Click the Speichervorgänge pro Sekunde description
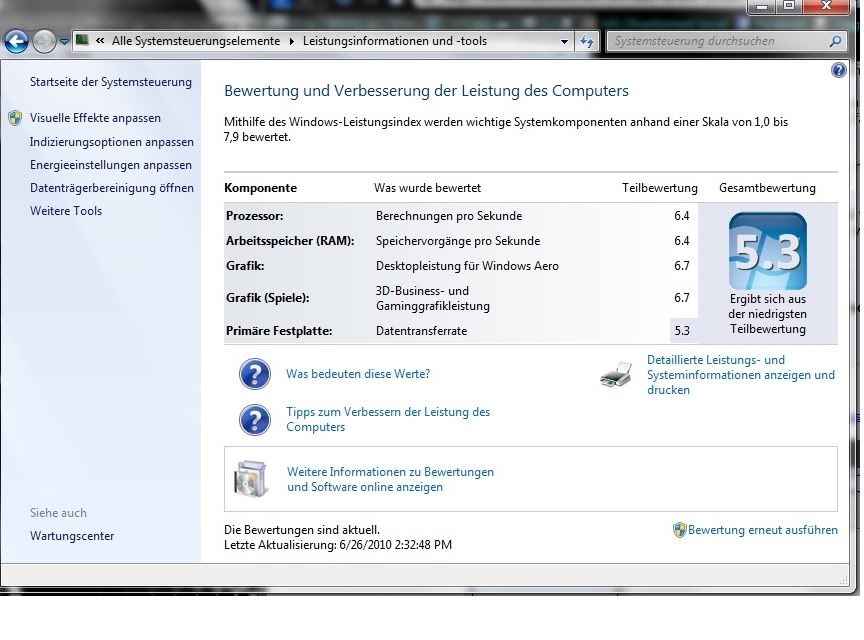 [458, 241]
